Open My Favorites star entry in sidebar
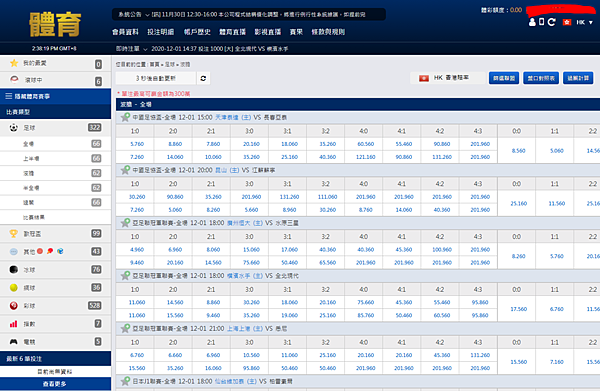600x391 pixels. 55,63
